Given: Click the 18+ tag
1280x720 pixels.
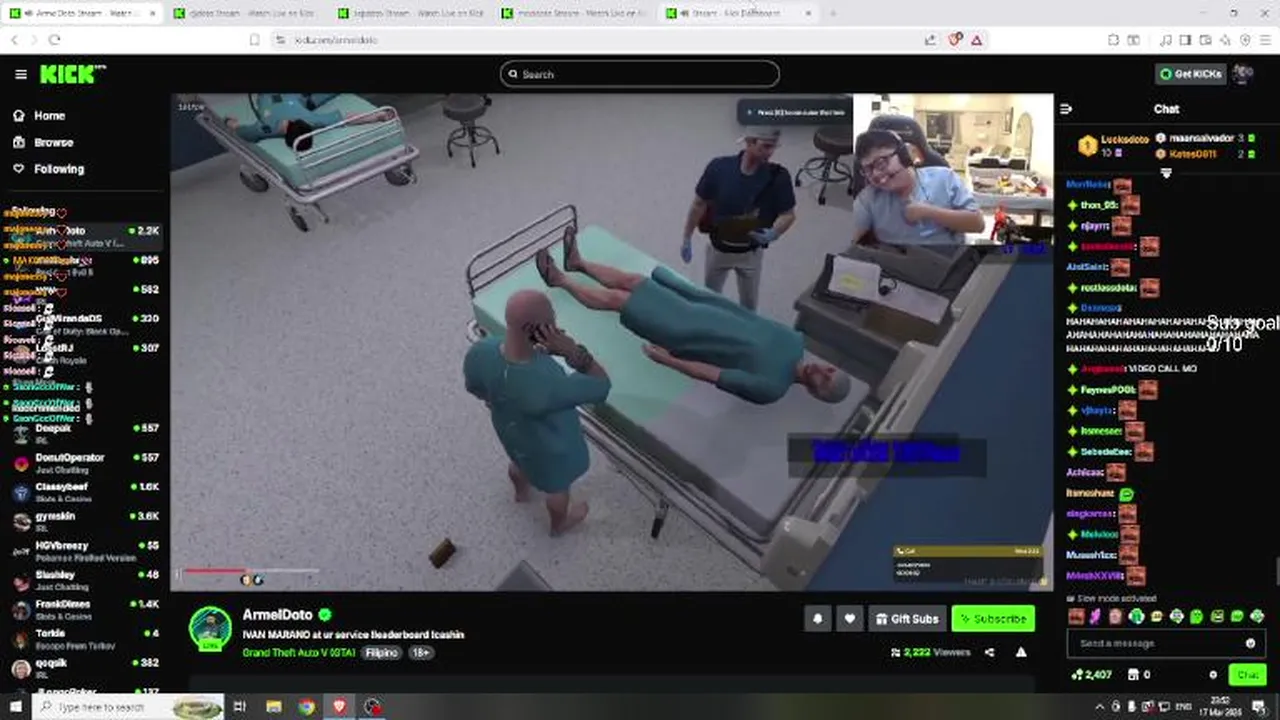Looking at the screenshot, I should tap(421, 652).
